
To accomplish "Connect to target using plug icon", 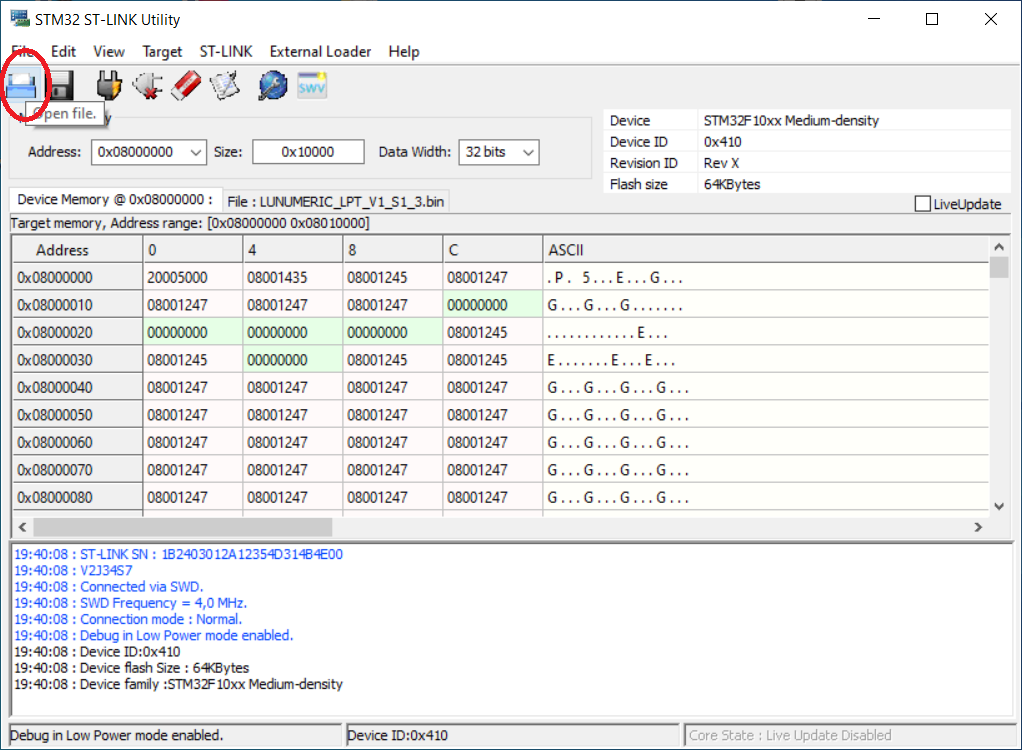I will click(x=109, y=86).
